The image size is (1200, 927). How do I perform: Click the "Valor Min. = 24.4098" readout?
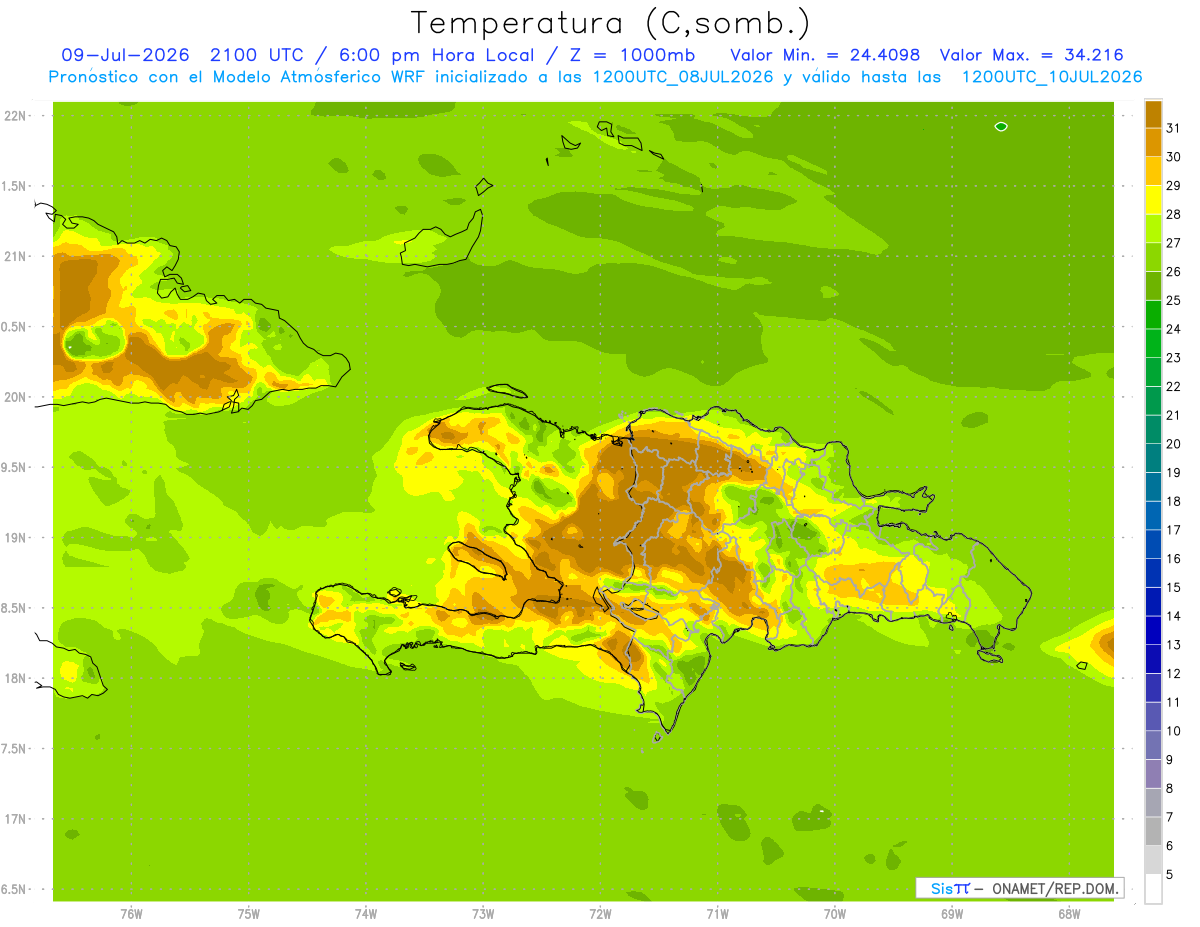click(x=825, y=55)
